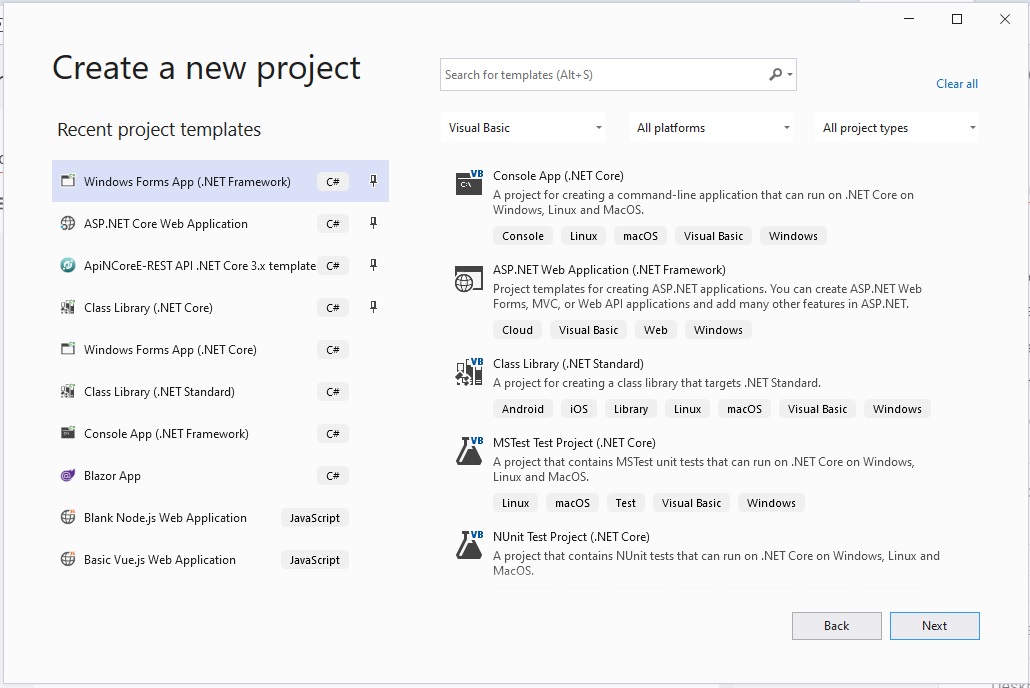Unpin ASP.NET Core Web Application template

pos(373,223)
